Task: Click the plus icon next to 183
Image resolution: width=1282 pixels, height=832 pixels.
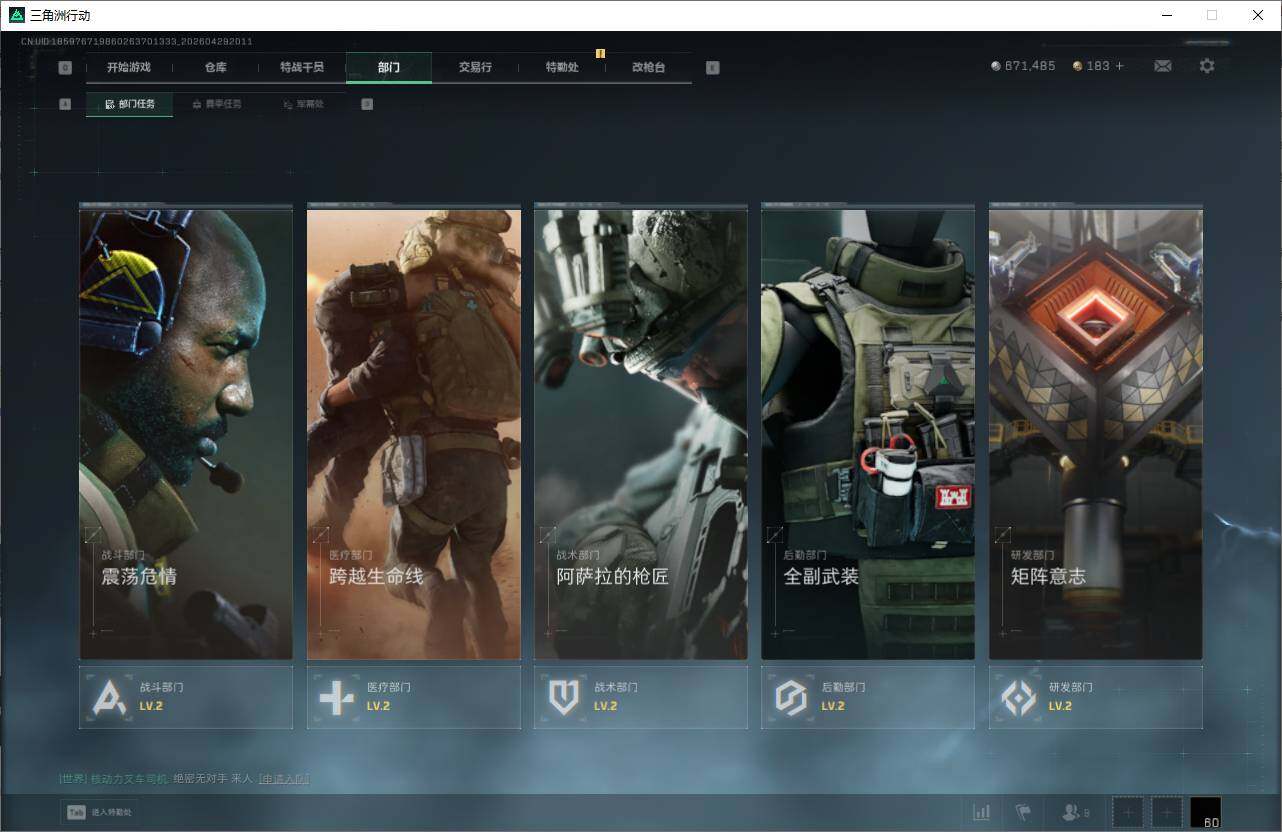Action: 1119,66
